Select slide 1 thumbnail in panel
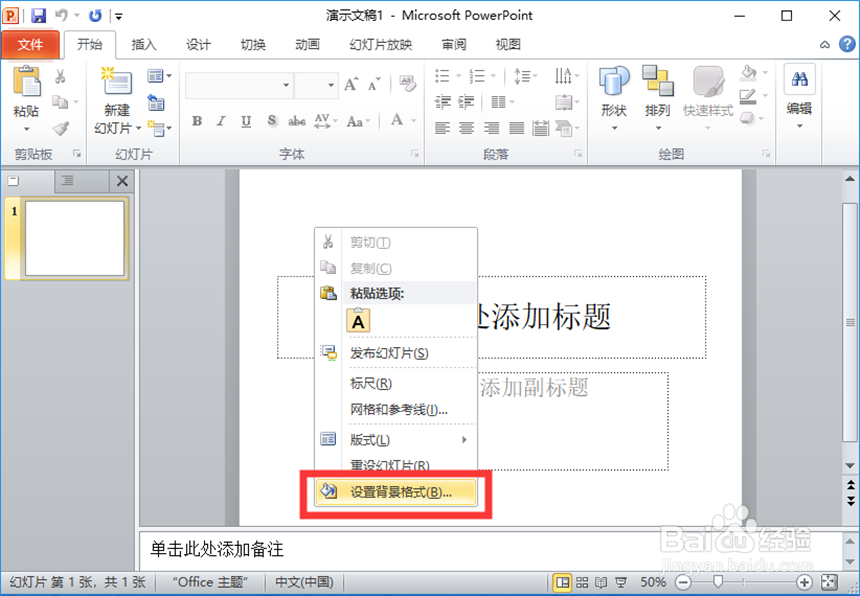This screenshot has width=860, height=596. [75, 239]
